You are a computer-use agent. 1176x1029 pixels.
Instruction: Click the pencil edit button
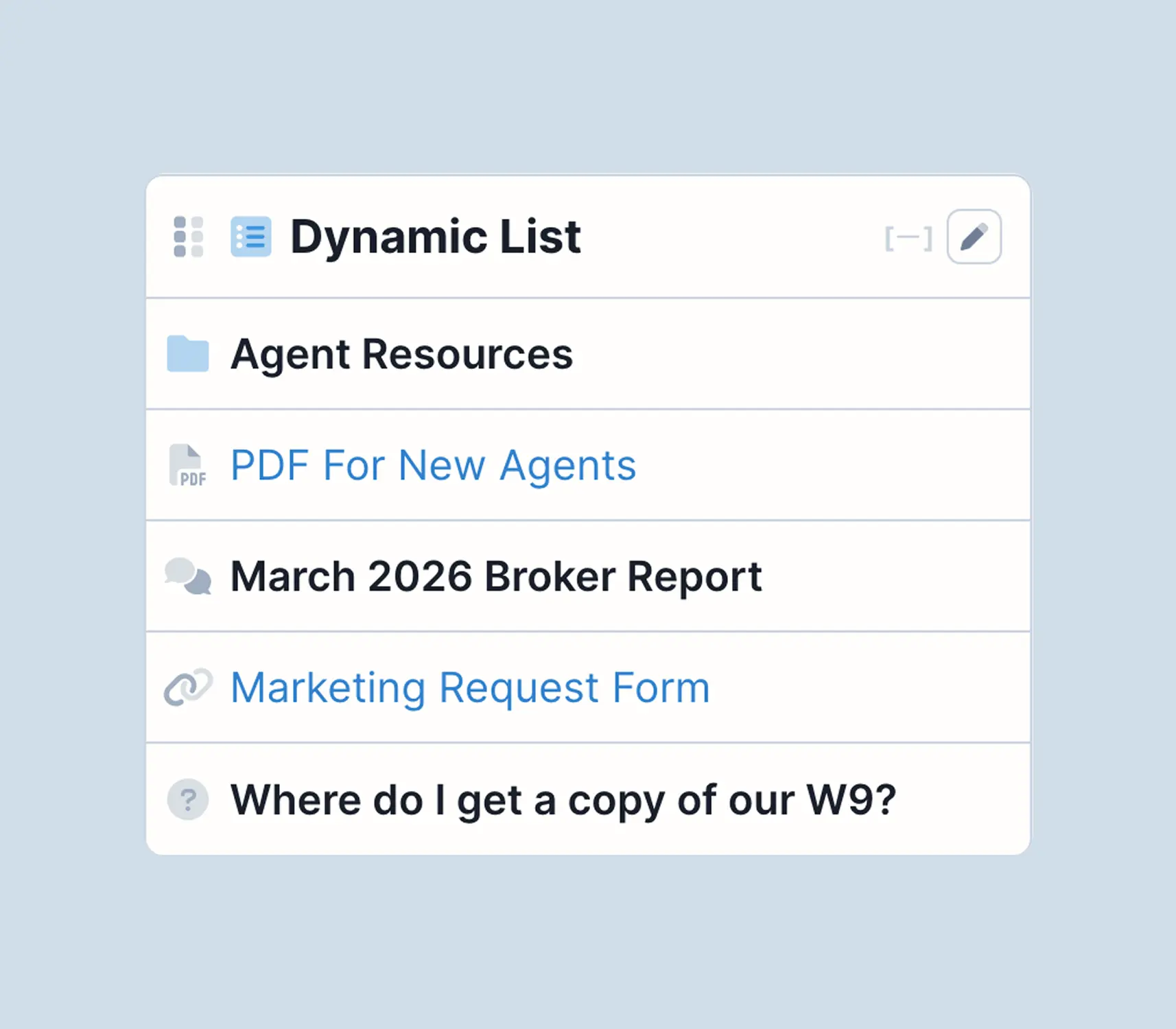tap(974, 237)
